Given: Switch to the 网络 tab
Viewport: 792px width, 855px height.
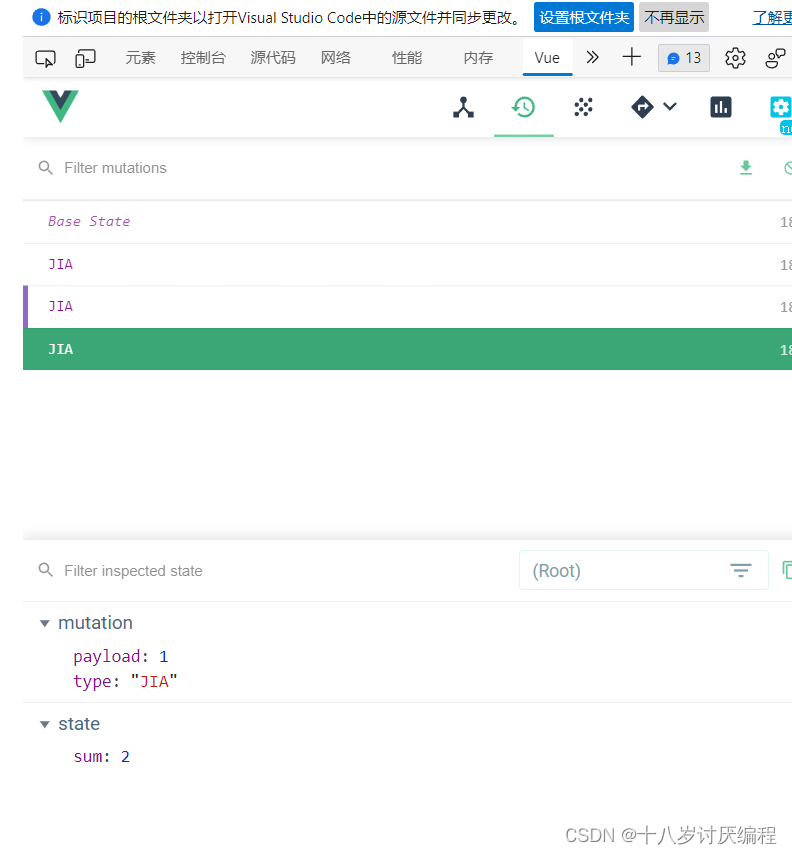Looking at the screenshot, I should tap(336, 58).
